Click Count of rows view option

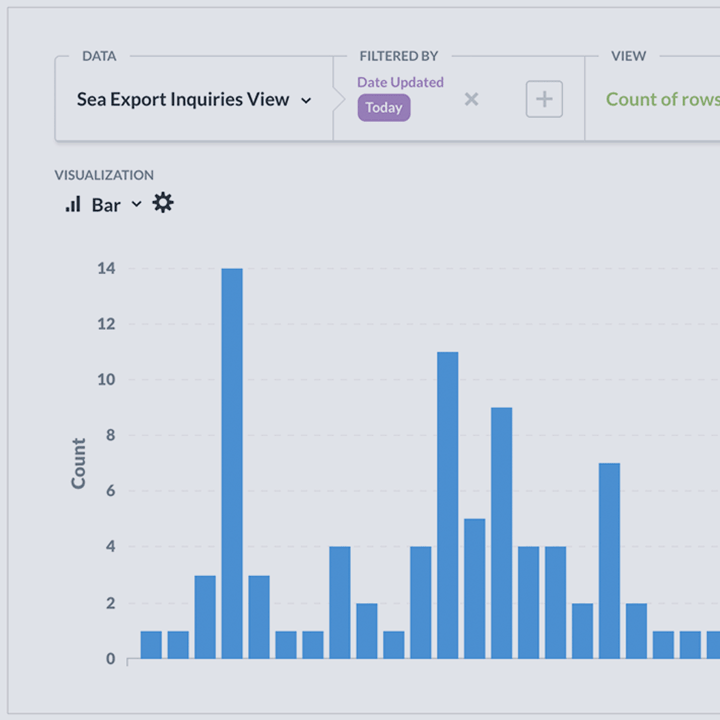pos(663,99)
